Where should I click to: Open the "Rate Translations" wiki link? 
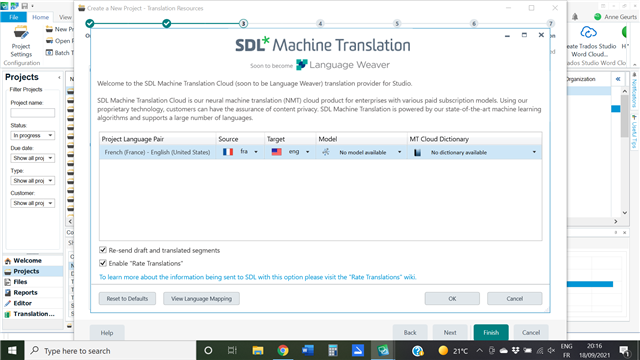258,277
